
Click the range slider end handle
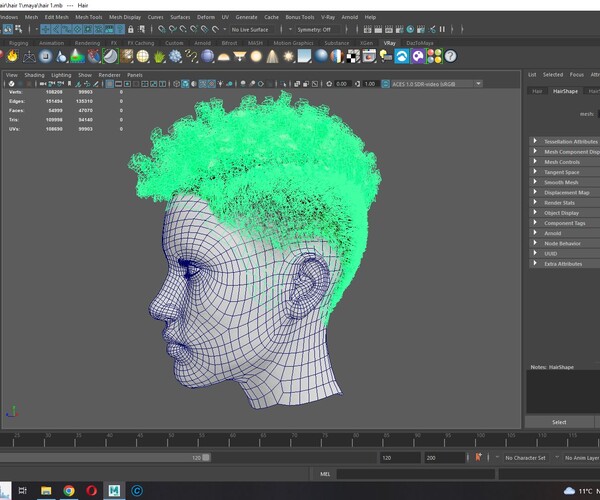206,458
